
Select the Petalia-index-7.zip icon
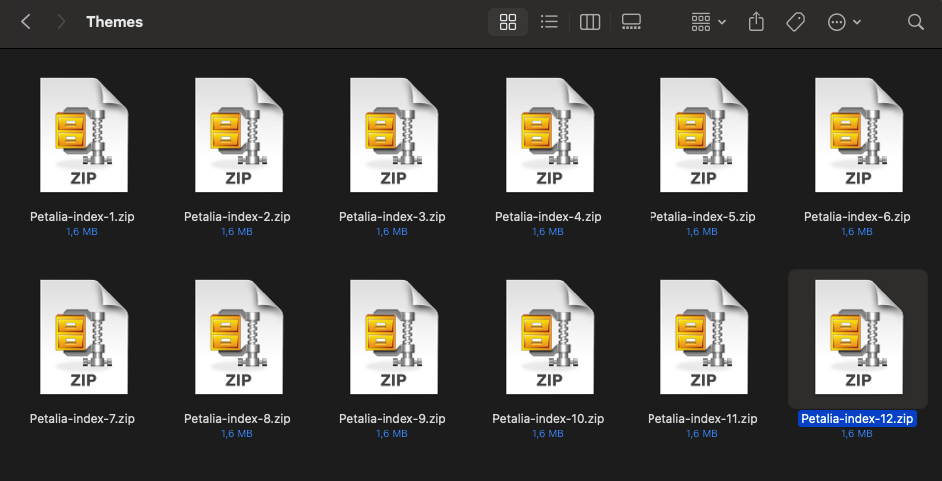tap(84, 337)
